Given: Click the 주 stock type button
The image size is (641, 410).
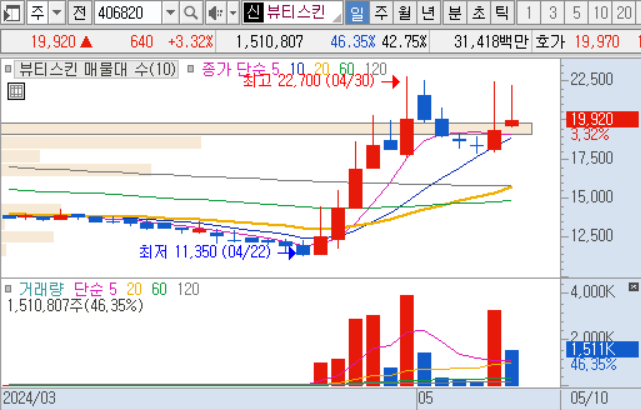Looking at the screenshot, I should (x=38, y=13).
